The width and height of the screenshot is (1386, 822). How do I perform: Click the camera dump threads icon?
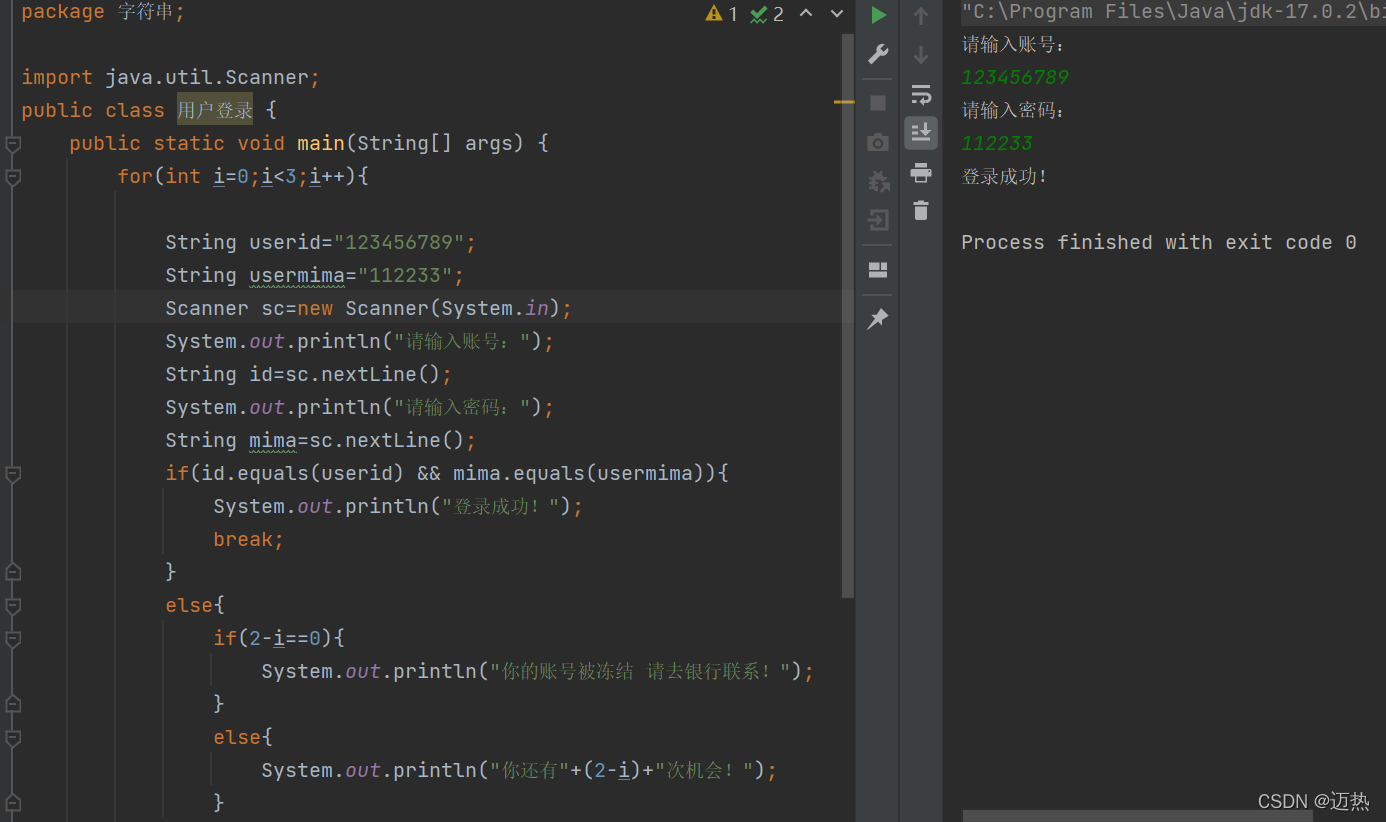tap(878, 142)
